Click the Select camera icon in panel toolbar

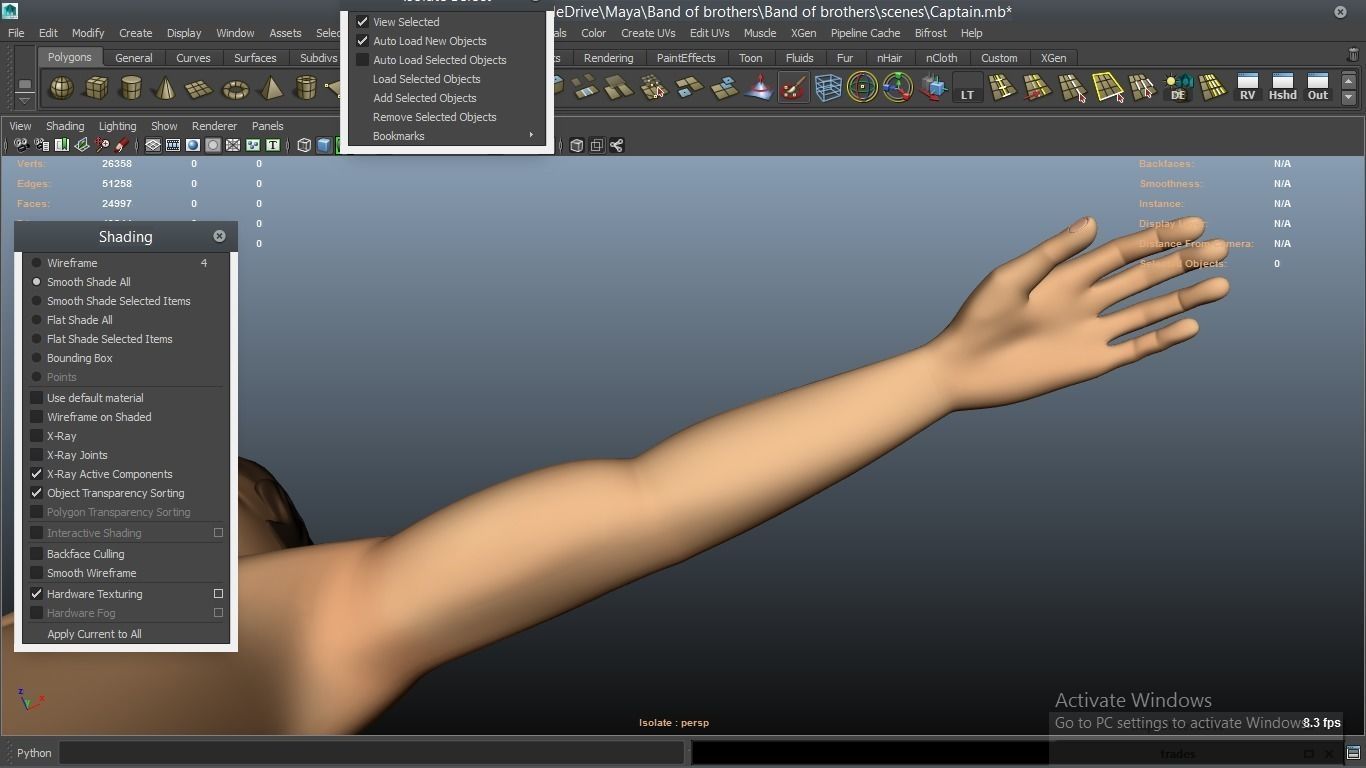pos(21,146)
